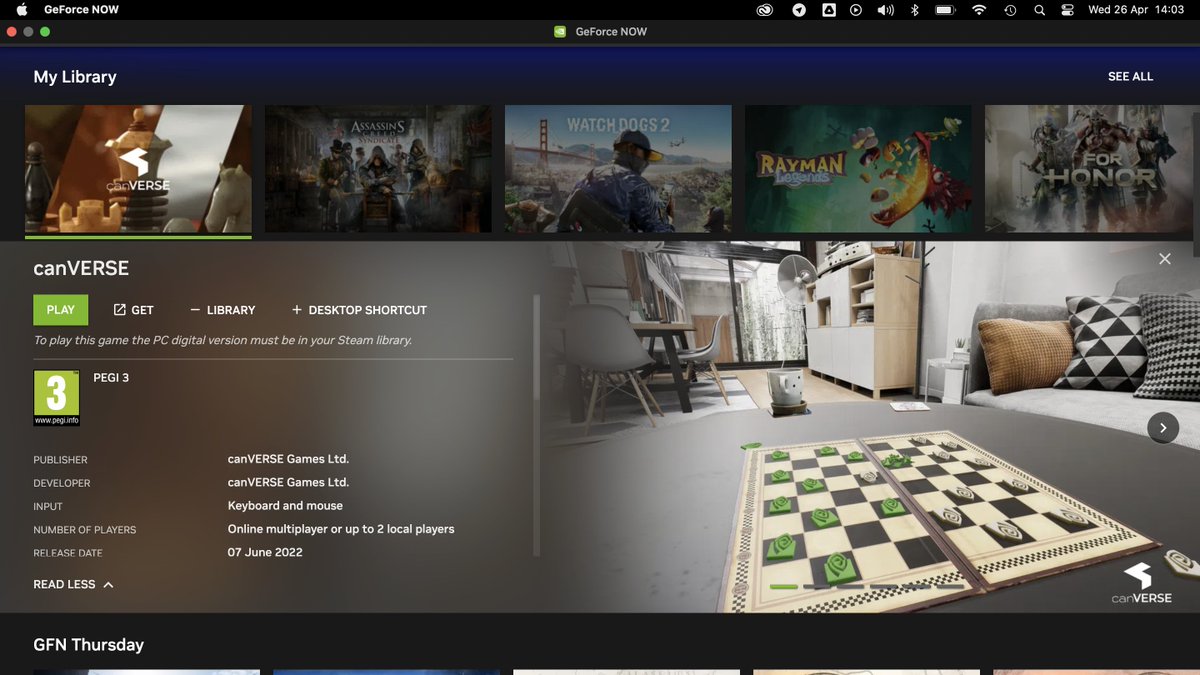Click the PUBLISHER field label
Screen dimensions: 1200x675
click(x=60, y=460)
